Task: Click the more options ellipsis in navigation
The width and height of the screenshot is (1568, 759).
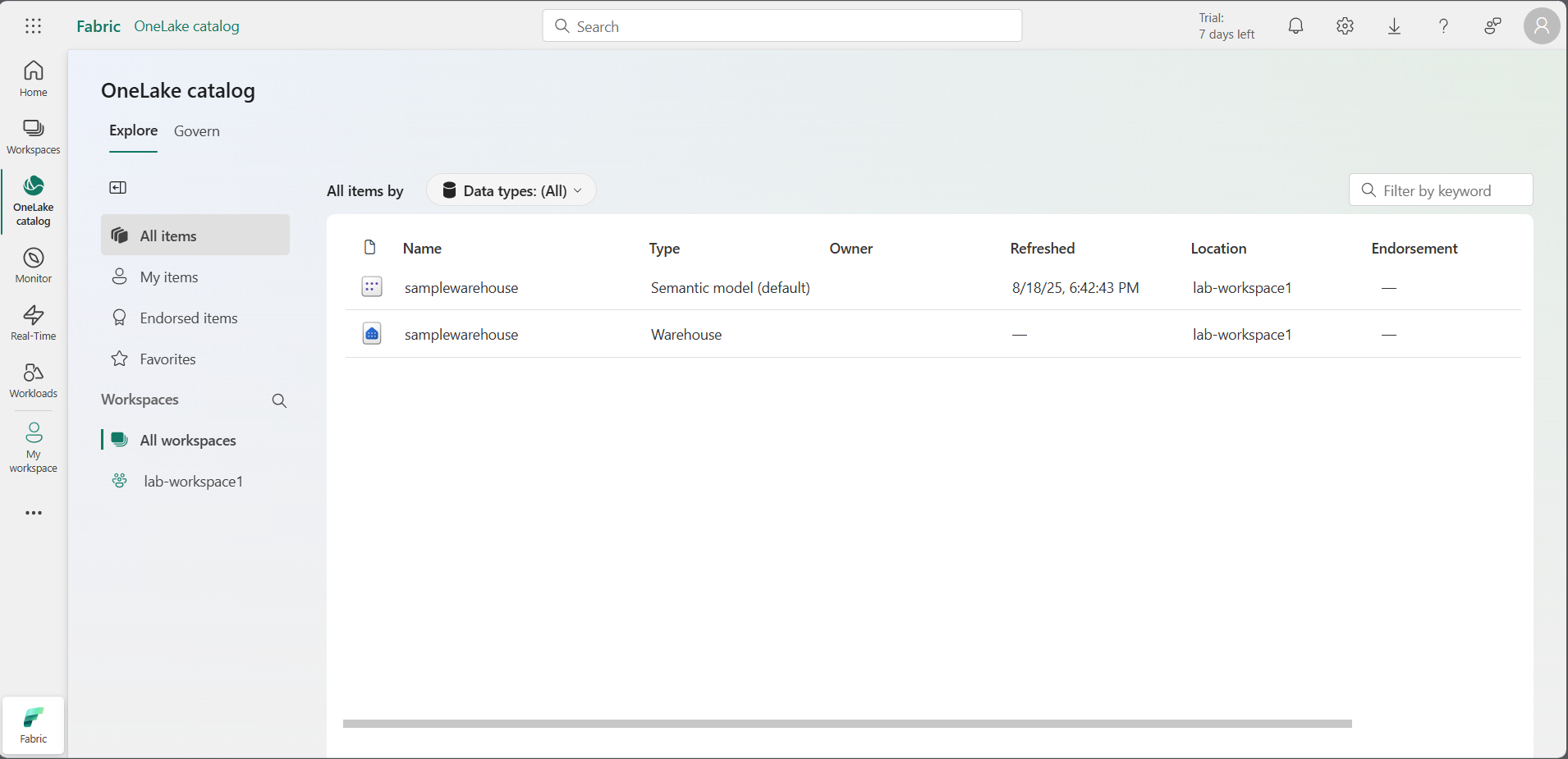Action: [x=33, y=513]
